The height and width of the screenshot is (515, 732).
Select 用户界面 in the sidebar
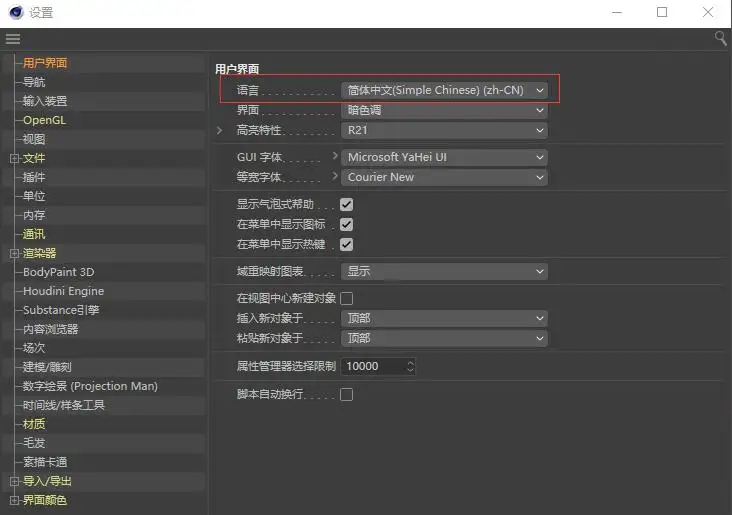pyautogui.click(x=45, y=63)
